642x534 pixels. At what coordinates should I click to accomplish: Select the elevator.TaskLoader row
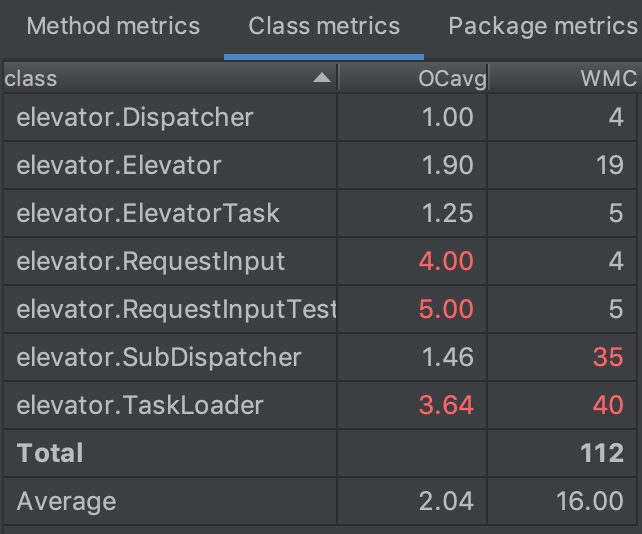(140, 405)
